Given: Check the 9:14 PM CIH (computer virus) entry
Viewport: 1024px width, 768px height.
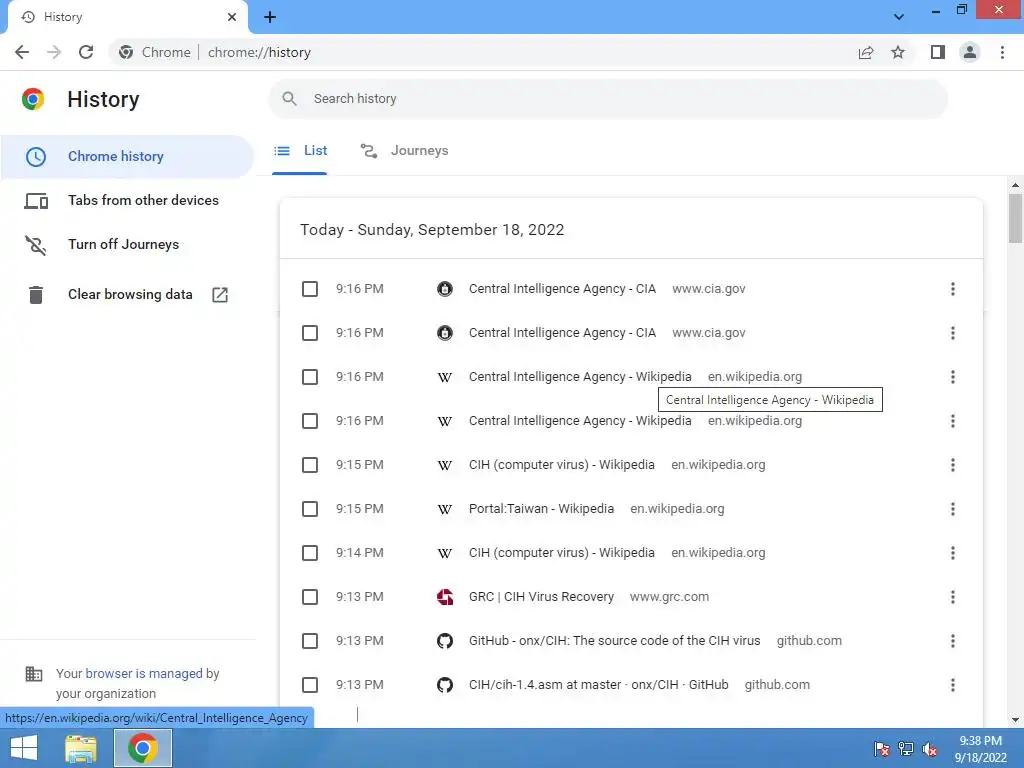Looking at the screenshot, I should click(310, 553).
